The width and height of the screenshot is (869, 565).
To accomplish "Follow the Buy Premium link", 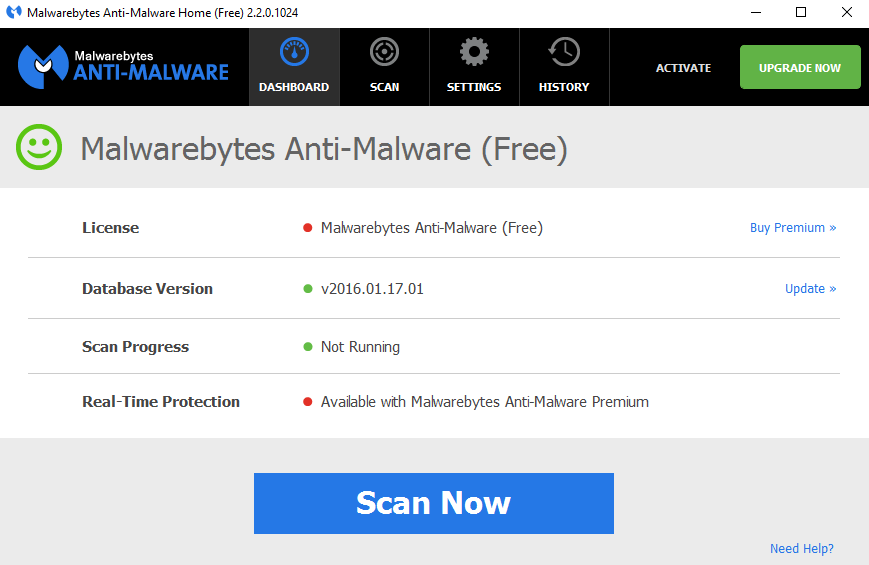I will pos(793,228).
